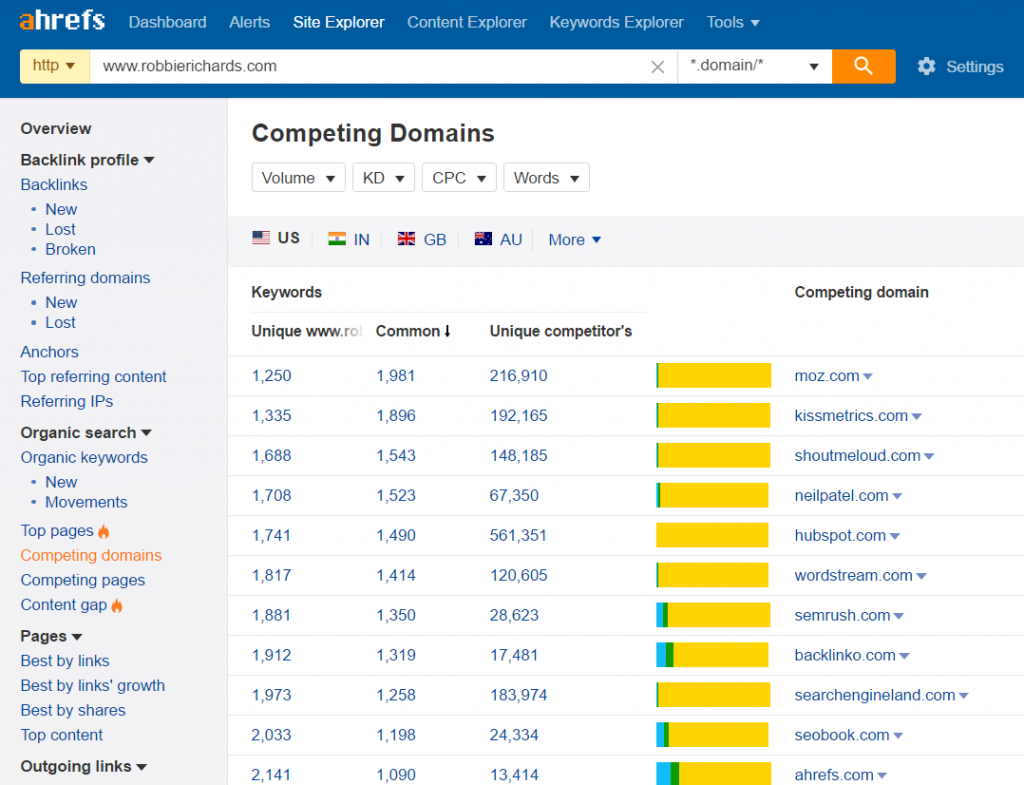1024x785 pixels.
Task: Select the India flag country filter
Action: tap(349, 239)
